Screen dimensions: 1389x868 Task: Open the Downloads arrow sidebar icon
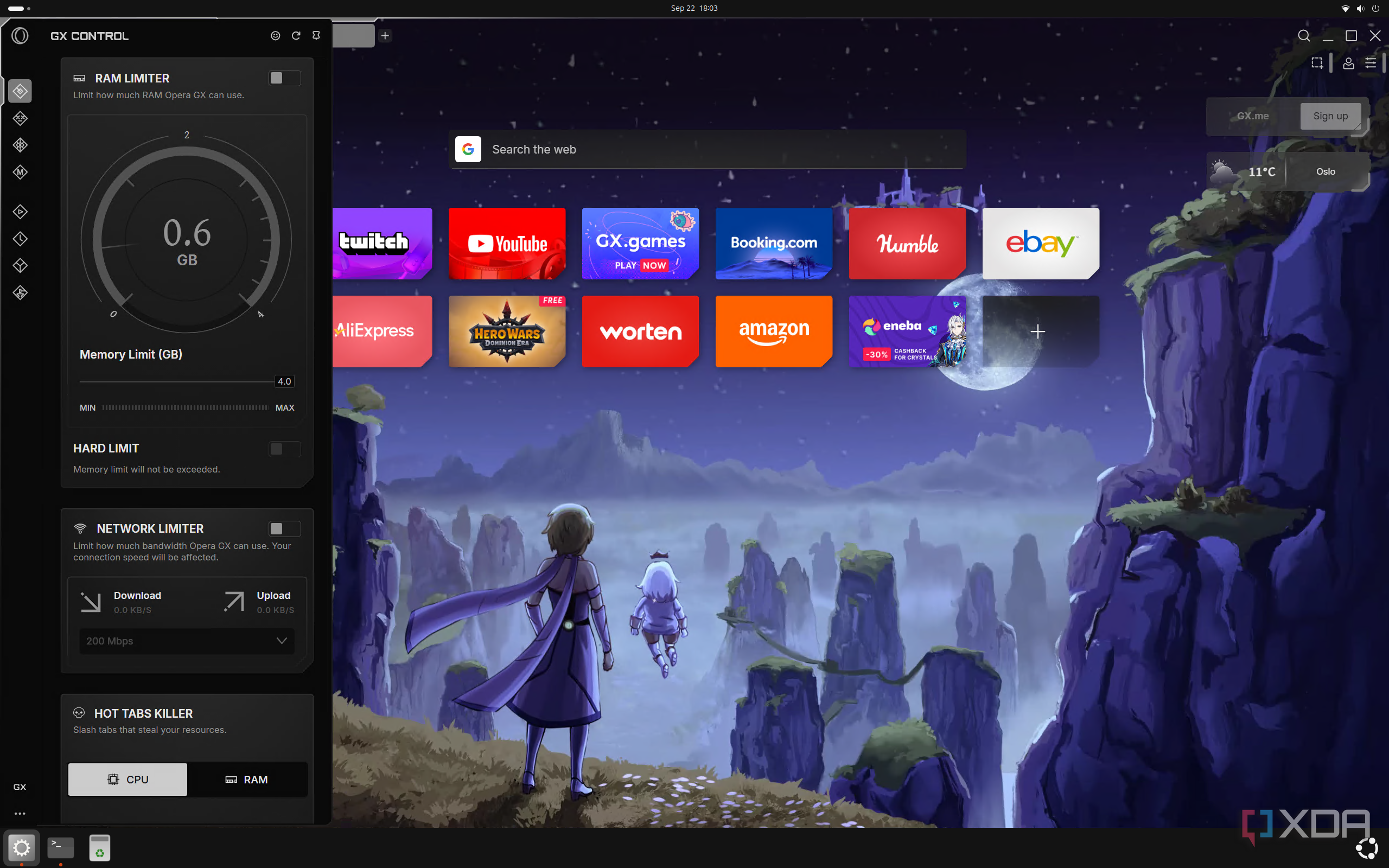click(20, 293)
